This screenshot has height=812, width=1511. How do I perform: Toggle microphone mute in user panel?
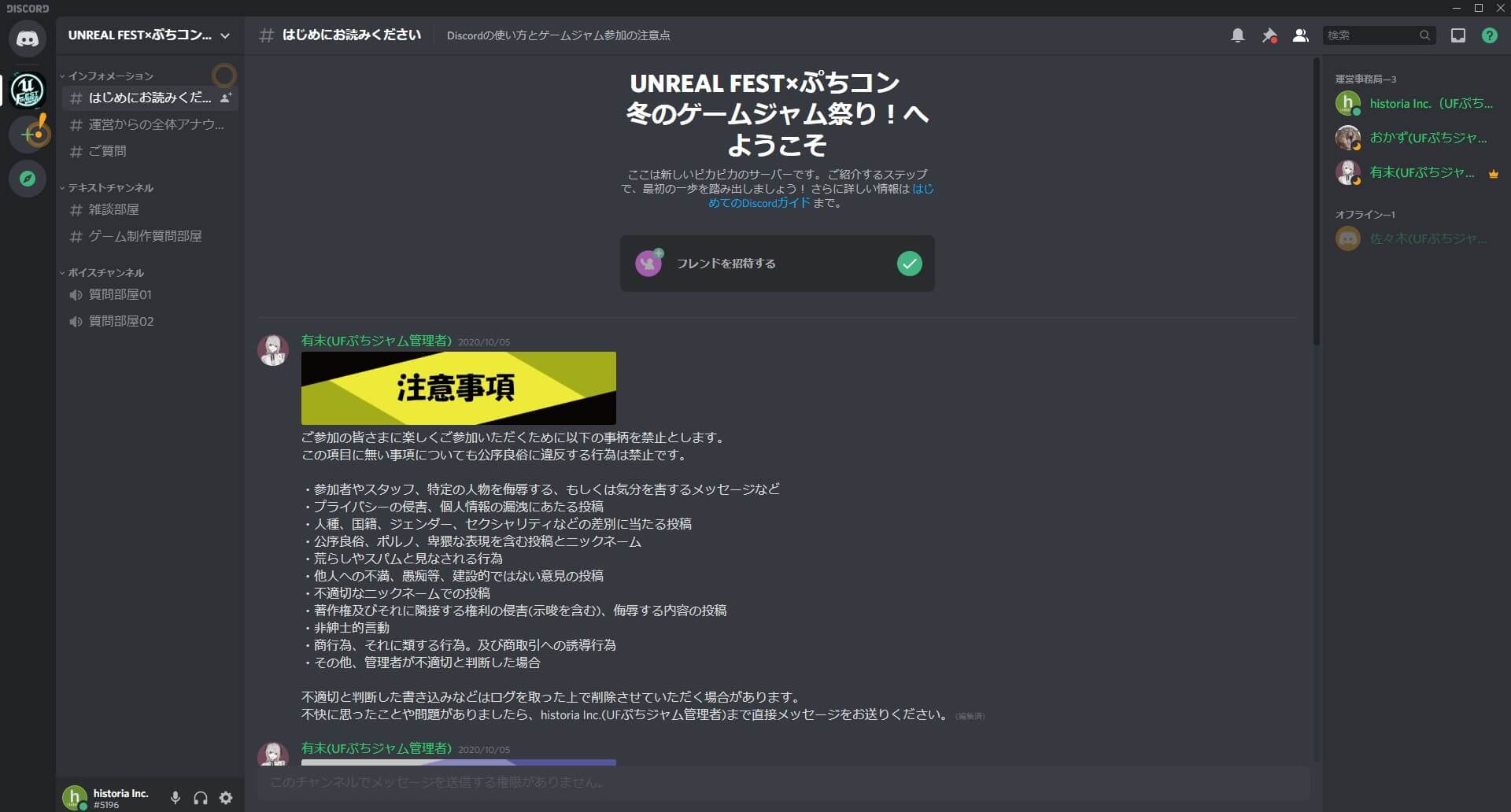[175, 798]
